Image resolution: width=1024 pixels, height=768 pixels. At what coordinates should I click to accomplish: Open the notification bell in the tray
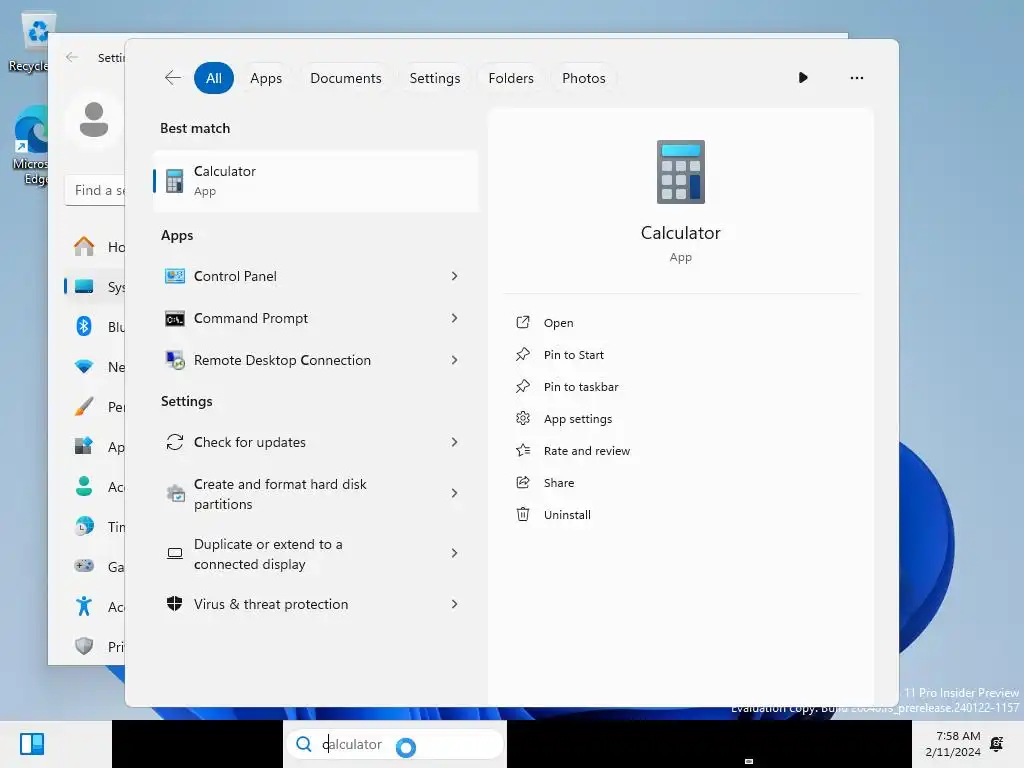(997, 744)
